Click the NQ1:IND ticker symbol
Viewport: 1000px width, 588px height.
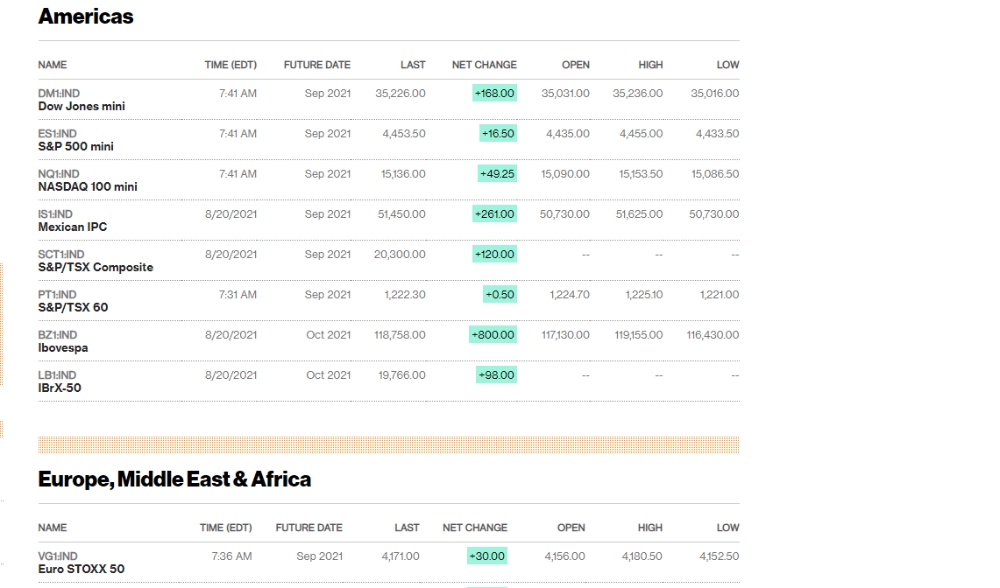[59, 173]
